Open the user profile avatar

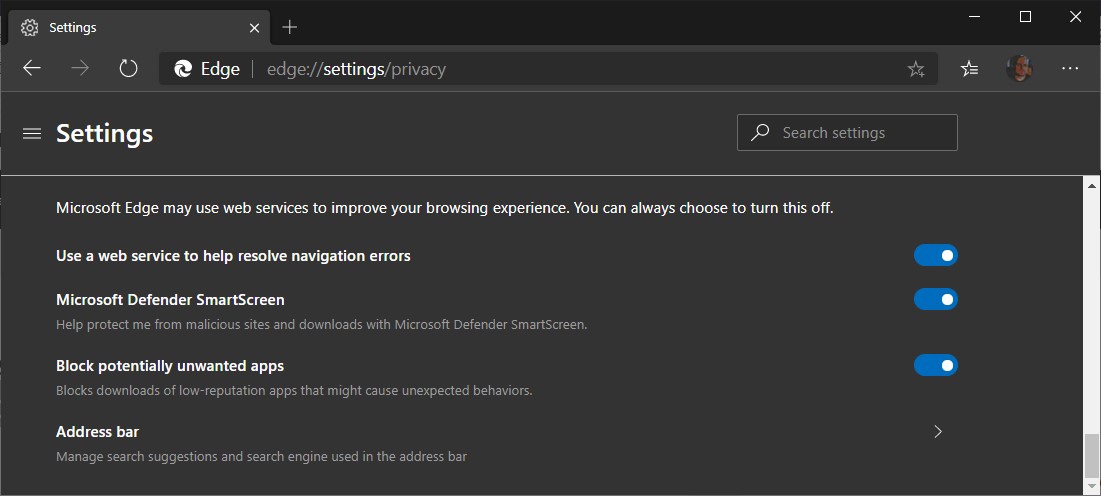pos(1019,68)
